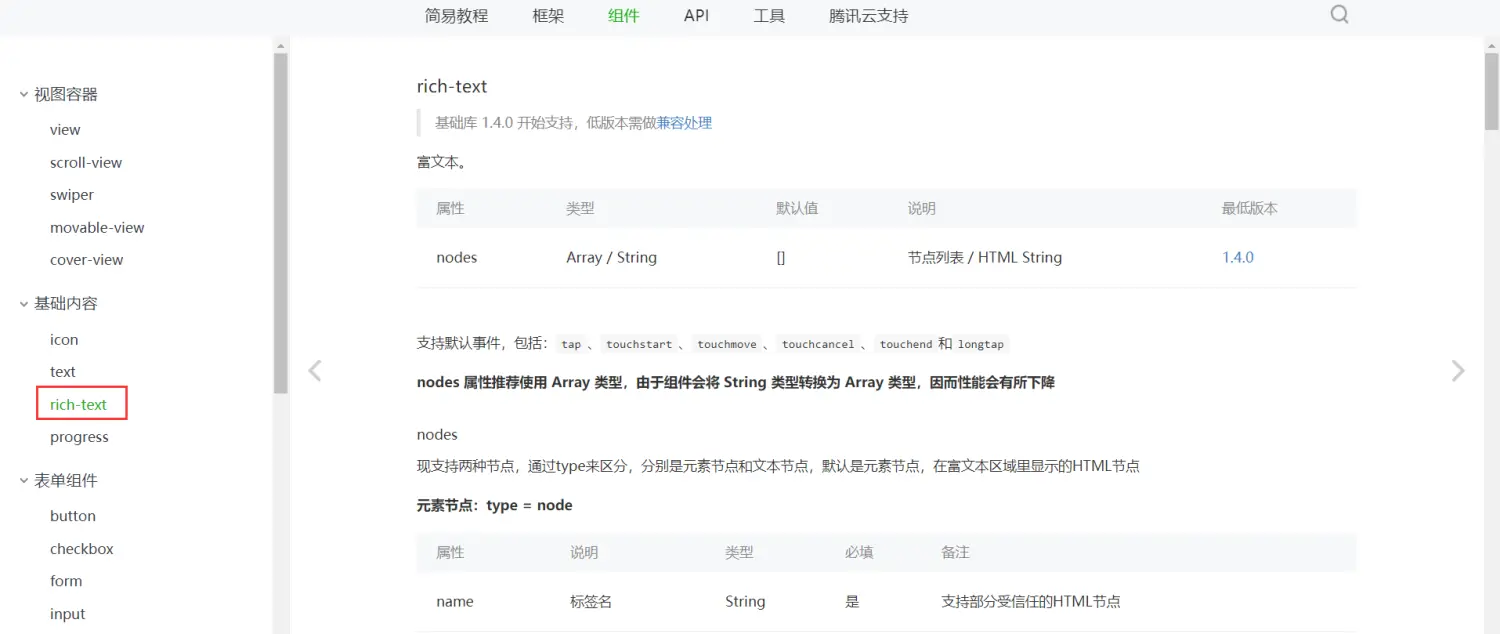Select text component in sidebar
Screen dimensions: 1500x634
[63, 372]
